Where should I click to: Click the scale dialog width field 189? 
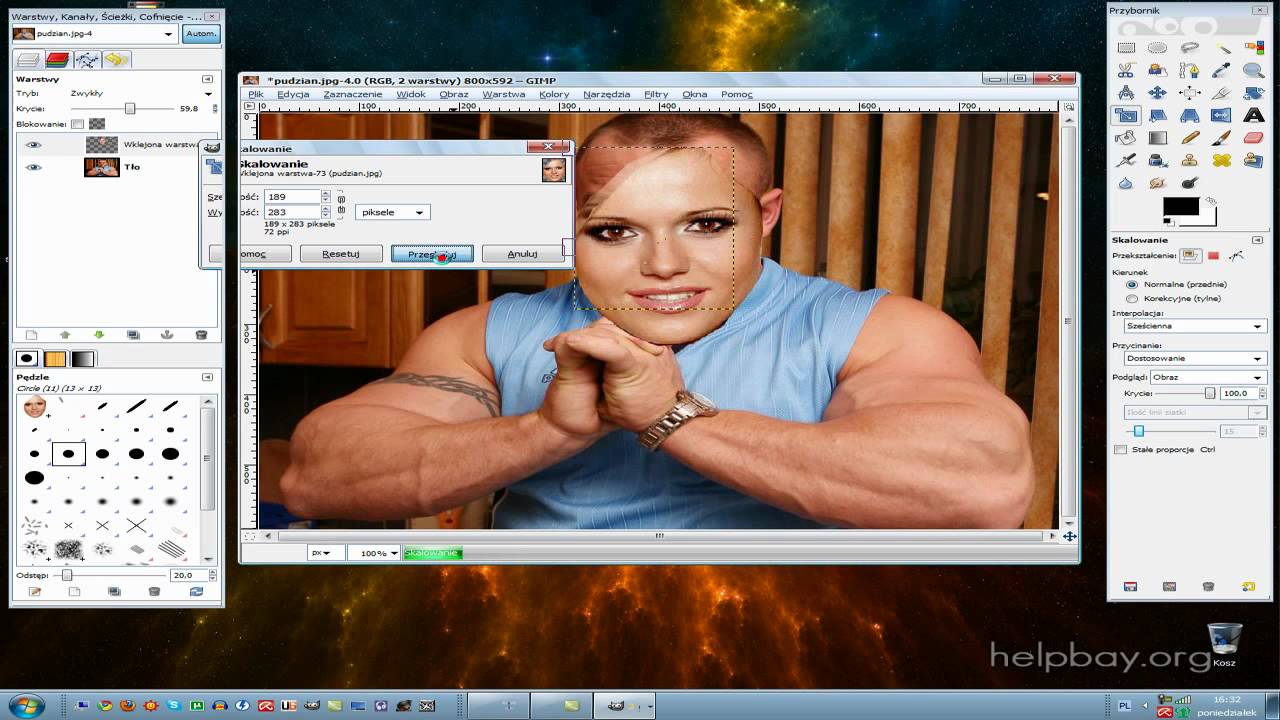pyautogui.click(x=292, y=197)
